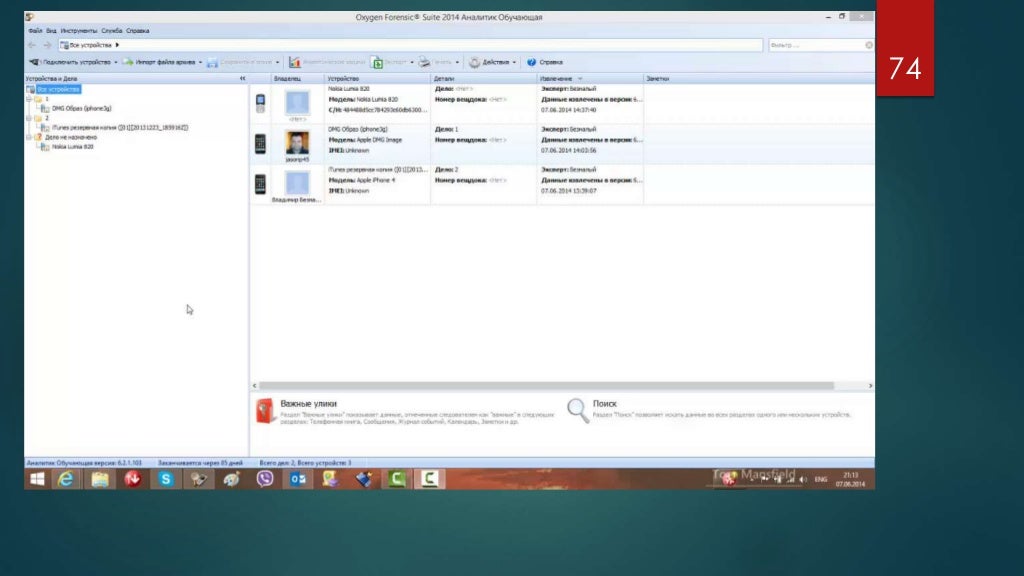The width and height of the screenshot is (1024, 576).
Task: Click the save (floppy disk) toolbar icon
Action: (x=212, y=62)
